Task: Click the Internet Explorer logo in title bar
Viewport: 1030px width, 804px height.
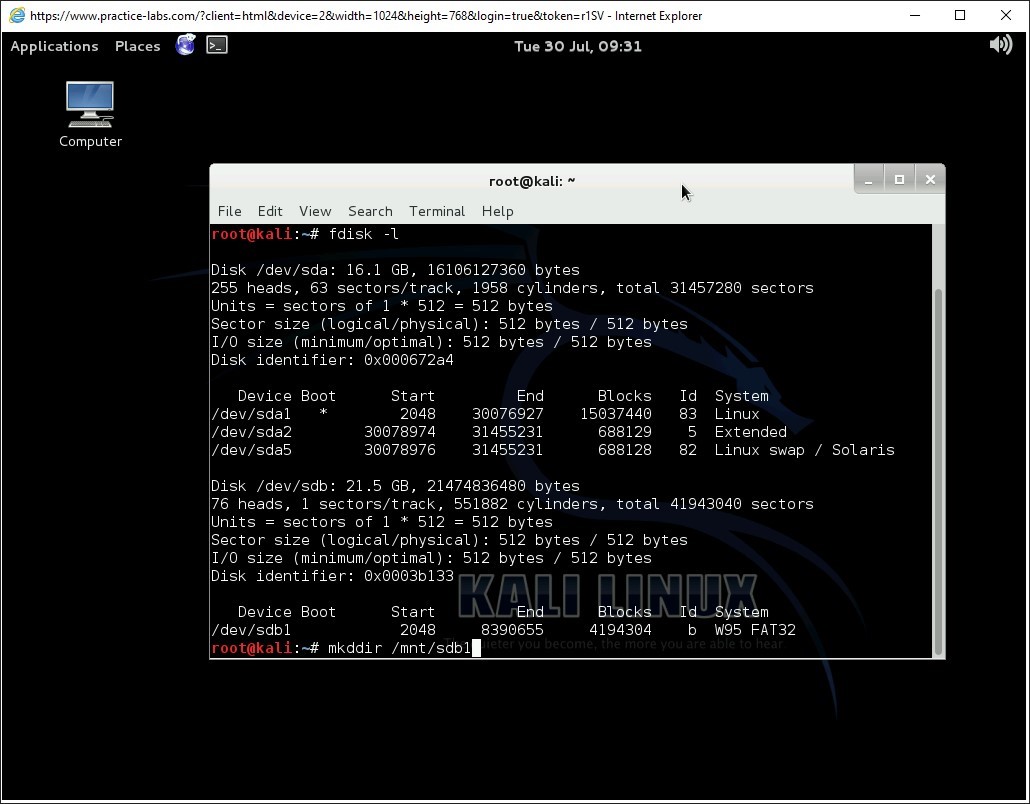Action: coord(16,15)
